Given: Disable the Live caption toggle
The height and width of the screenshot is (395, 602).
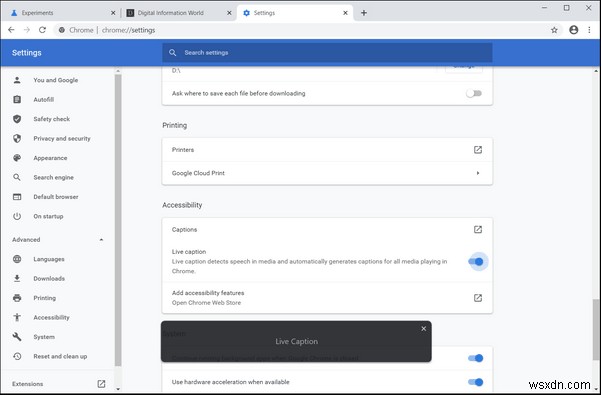Looking at the screenshot, I should 476,261.
